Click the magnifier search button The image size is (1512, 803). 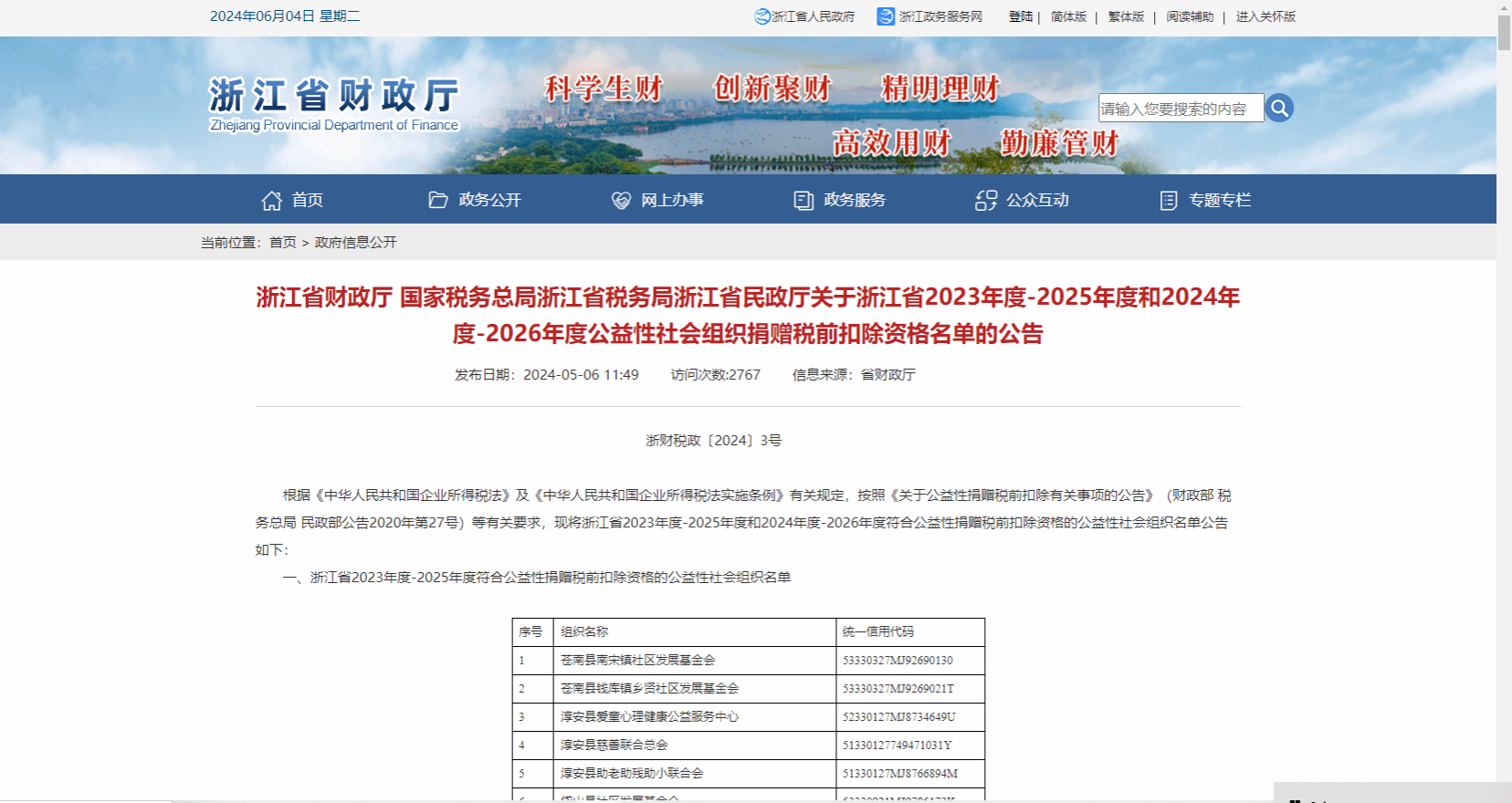point(1279,108)
